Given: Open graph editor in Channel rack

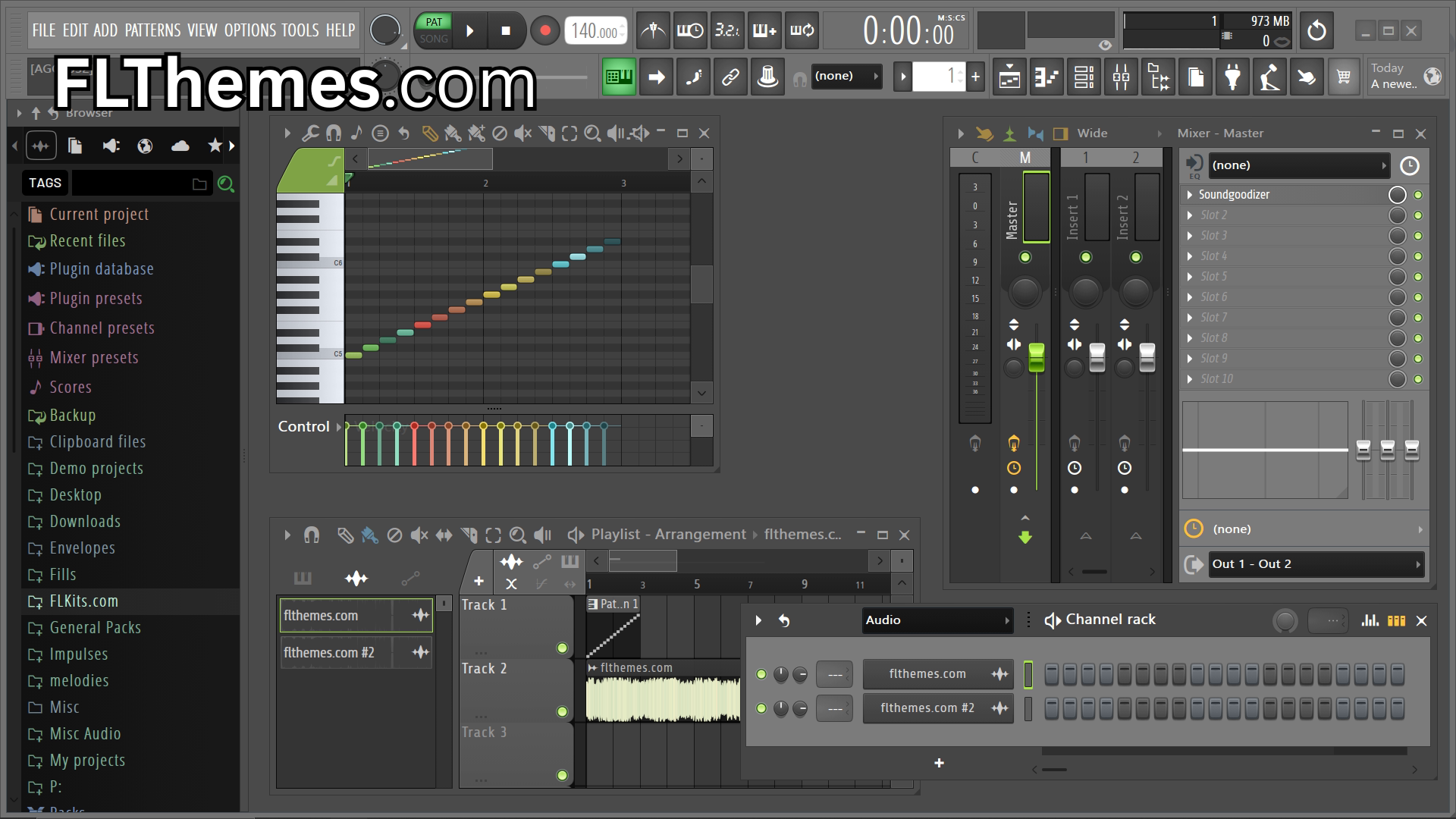Looking at the screenshot, I should pyautogui.click(x=1370, y=620).
